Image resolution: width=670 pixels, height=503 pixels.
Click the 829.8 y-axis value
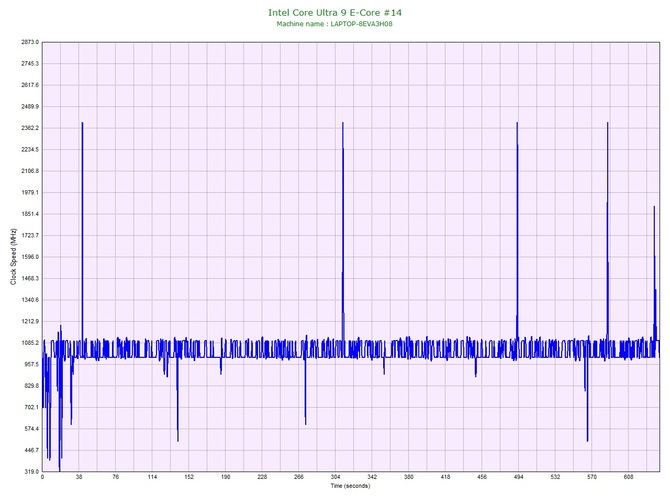coord(31,386)
